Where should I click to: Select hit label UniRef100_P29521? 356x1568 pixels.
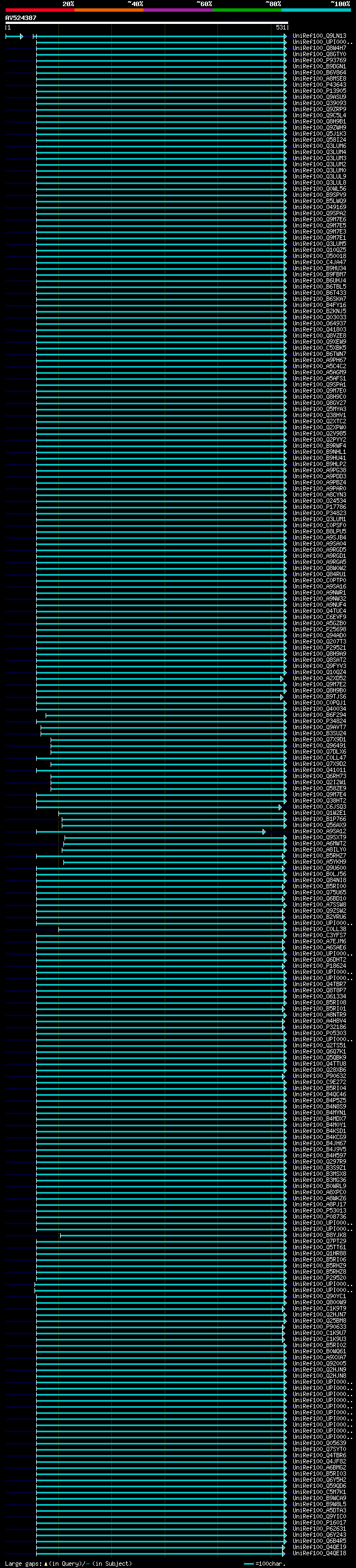coord(319,647)
